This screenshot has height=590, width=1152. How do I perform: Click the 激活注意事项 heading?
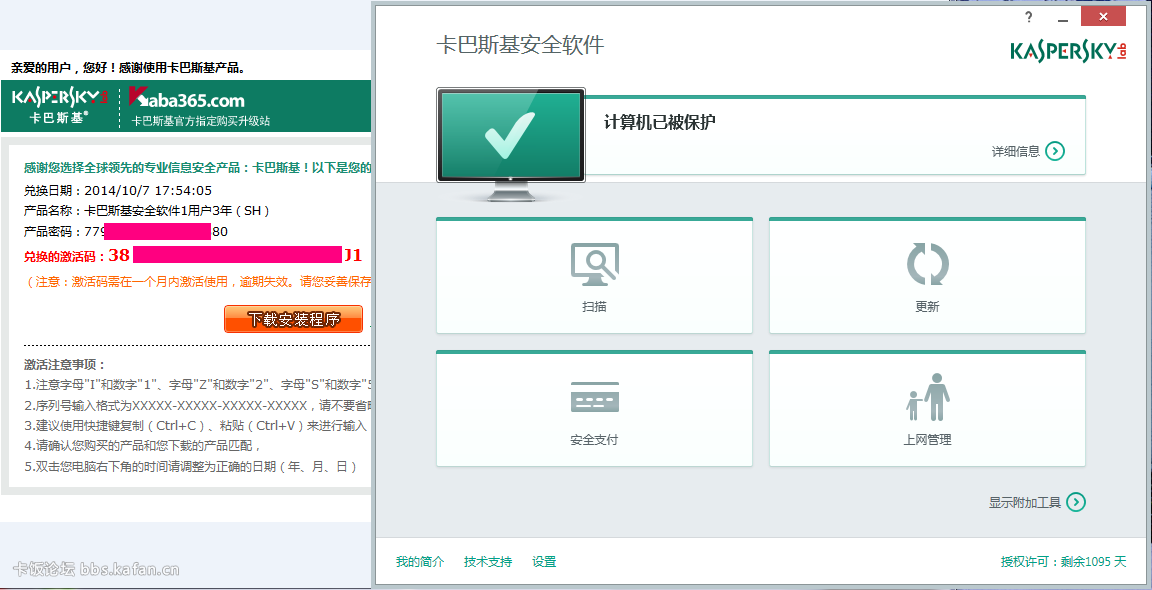coord(65,364)
